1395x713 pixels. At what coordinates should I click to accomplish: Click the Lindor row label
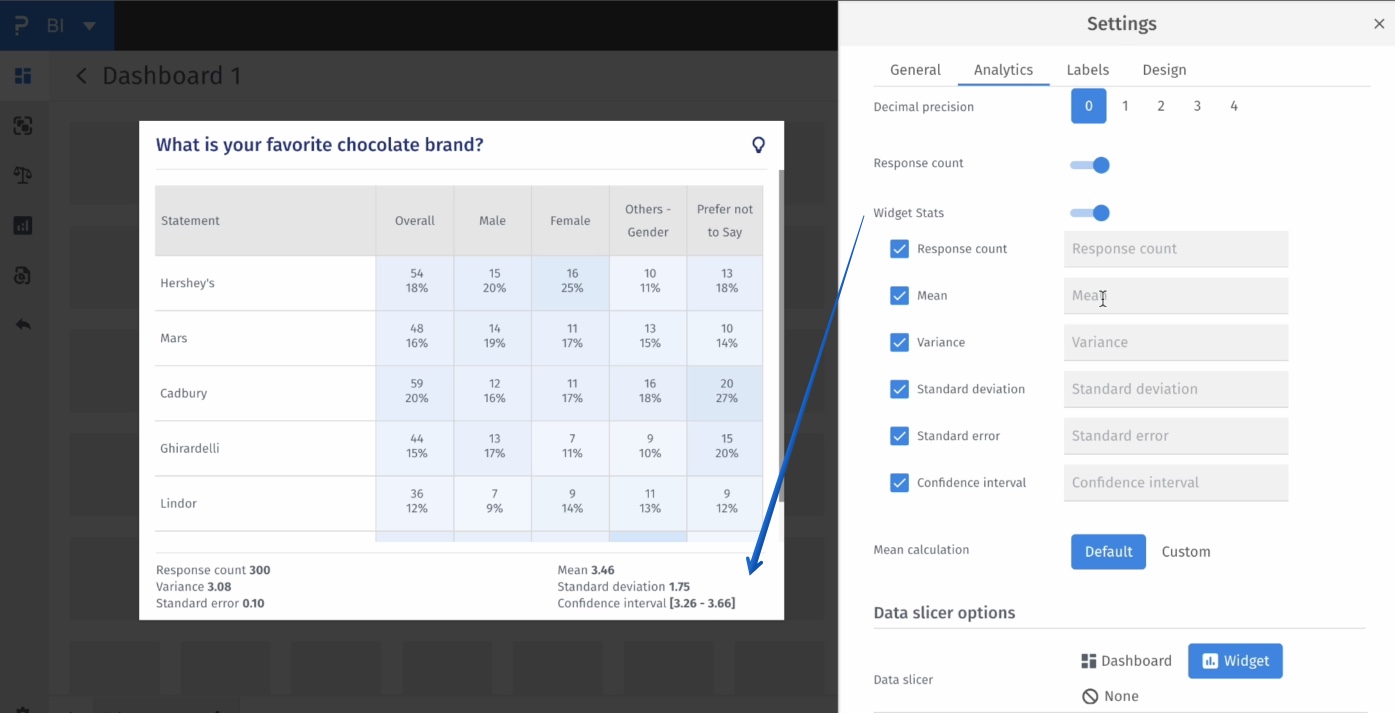(x=178, y=503)
